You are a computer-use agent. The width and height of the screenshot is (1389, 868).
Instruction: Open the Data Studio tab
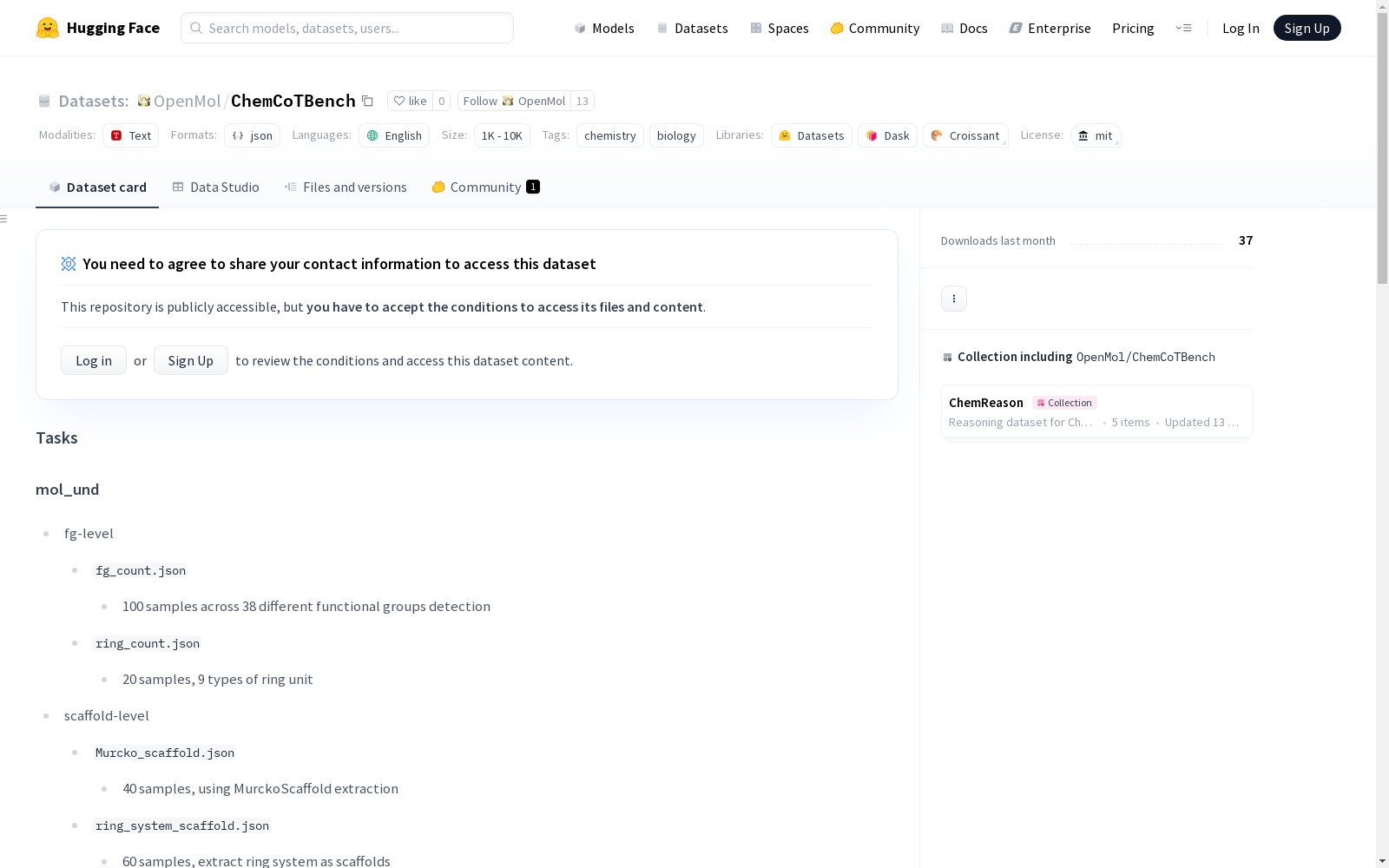coord(215,187)
